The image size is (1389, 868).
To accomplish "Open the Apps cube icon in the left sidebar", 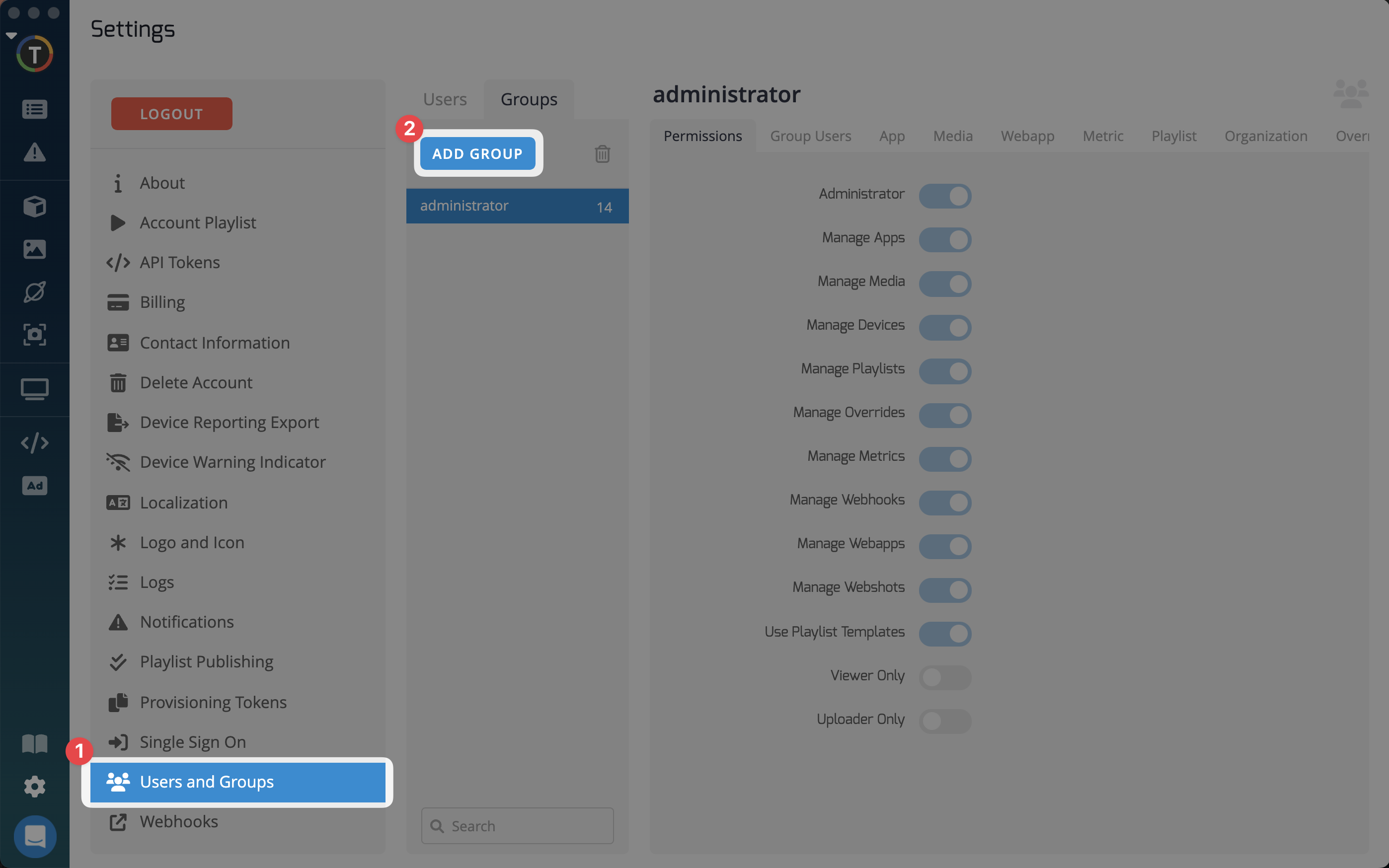I will [x=34, y=206].
